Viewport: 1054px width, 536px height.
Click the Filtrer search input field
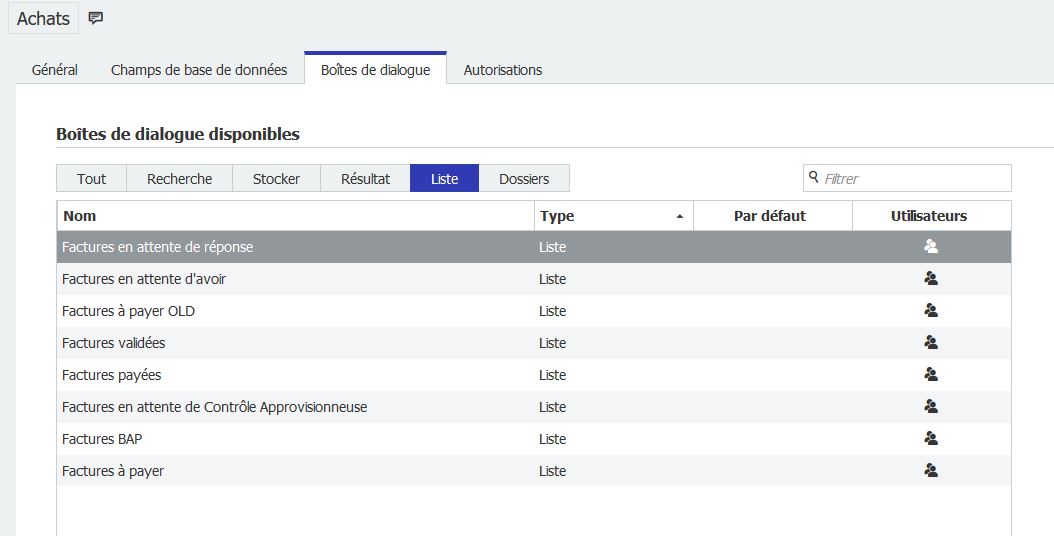coord(914,179)
